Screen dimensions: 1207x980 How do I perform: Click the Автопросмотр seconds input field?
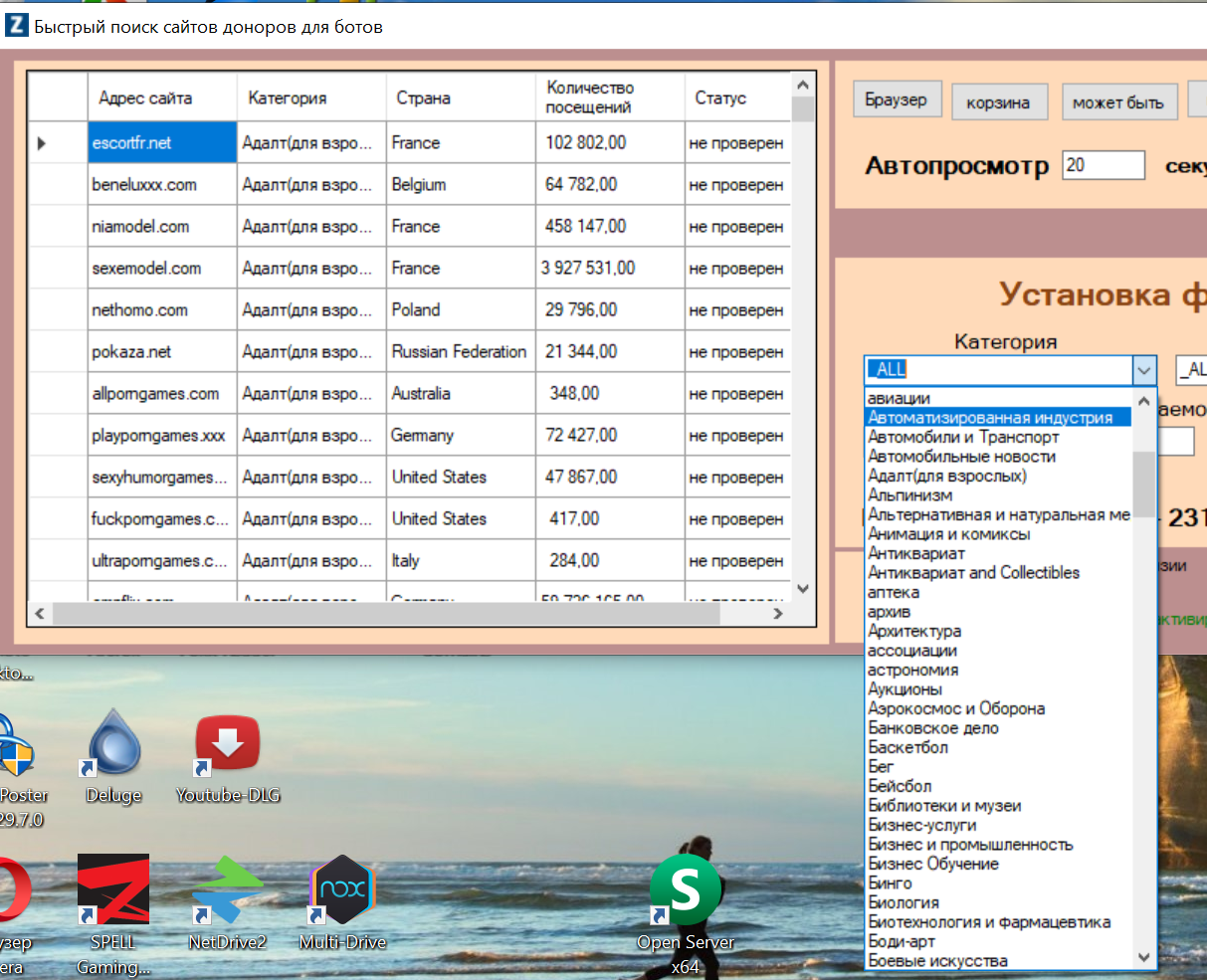[x=1103, y=165]
